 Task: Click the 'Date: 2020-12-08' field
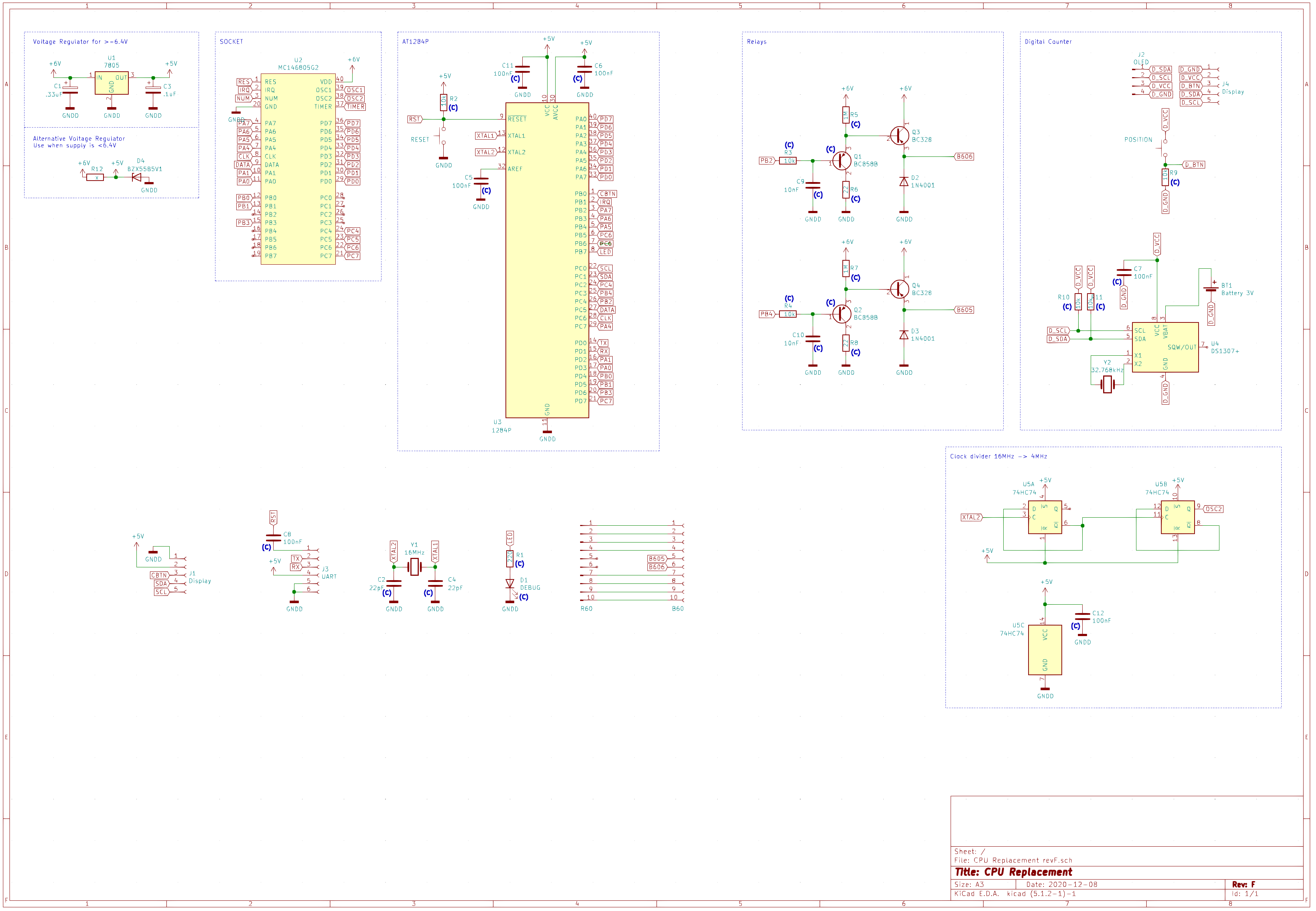(1061, 885)
